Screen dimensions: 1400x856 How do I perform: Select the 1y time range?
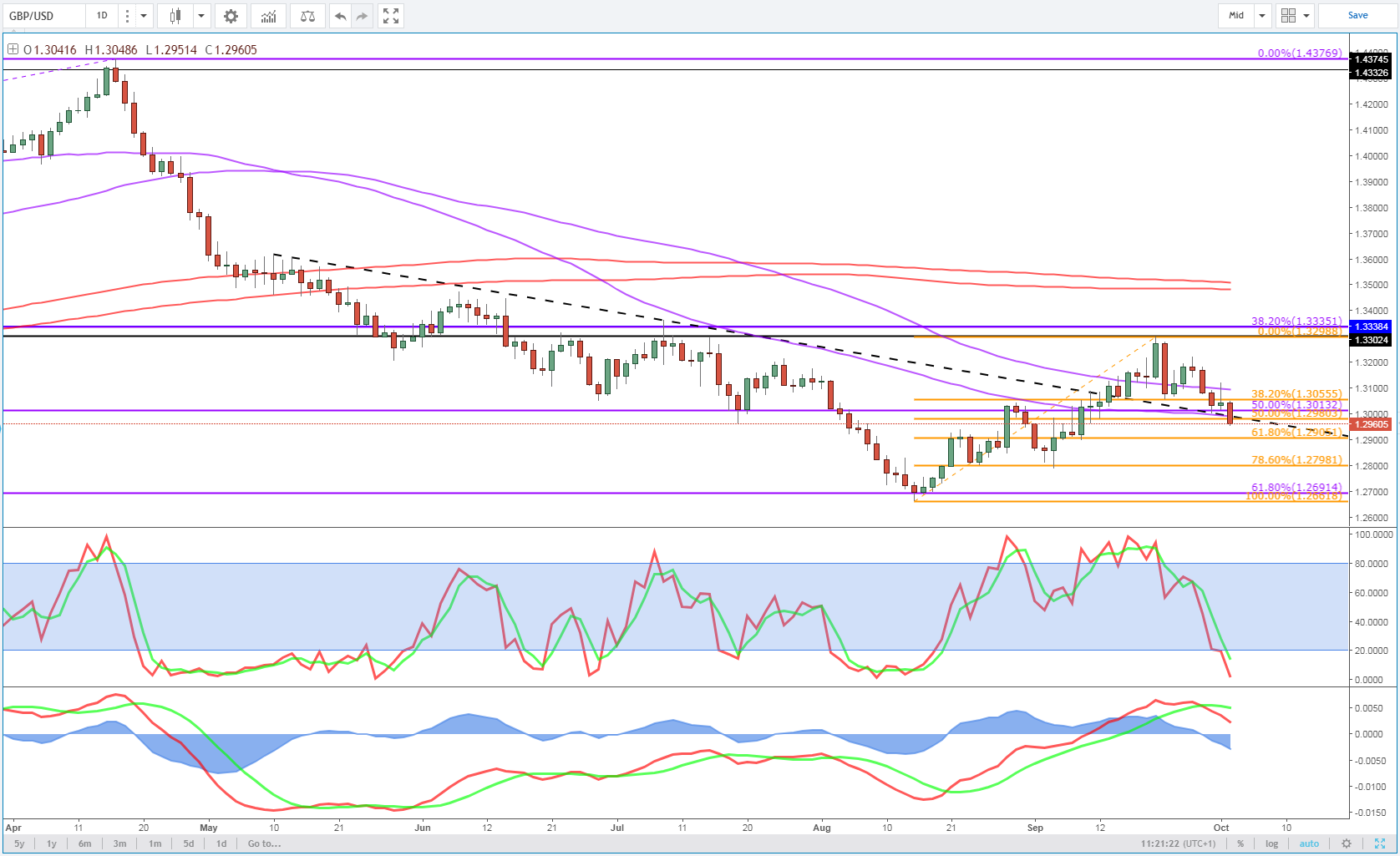52,843
